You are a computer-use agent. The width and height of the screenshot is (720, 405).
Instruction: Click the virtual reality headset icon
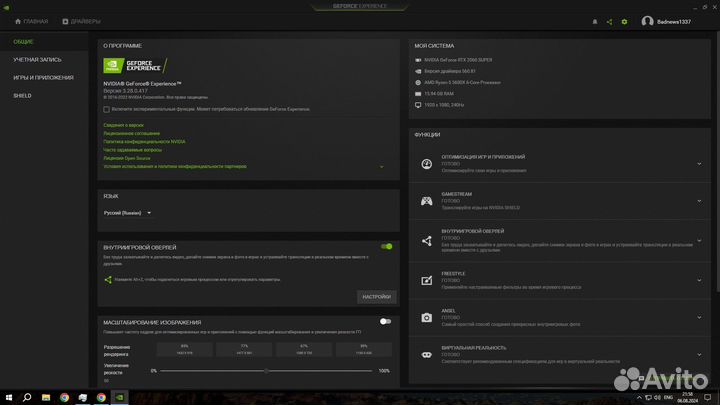coord(427,354)
